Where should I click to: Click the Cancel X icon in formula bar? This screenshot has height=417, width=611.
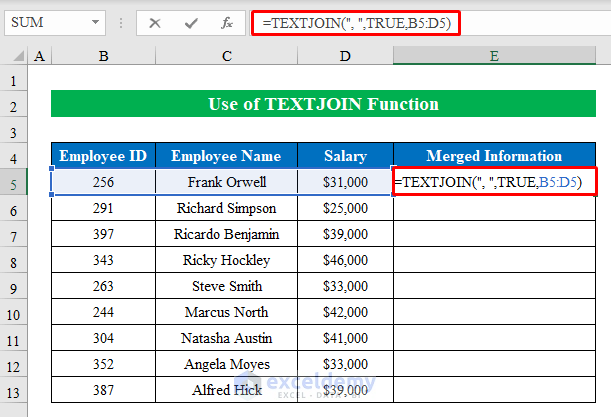(x=155, y=22)
